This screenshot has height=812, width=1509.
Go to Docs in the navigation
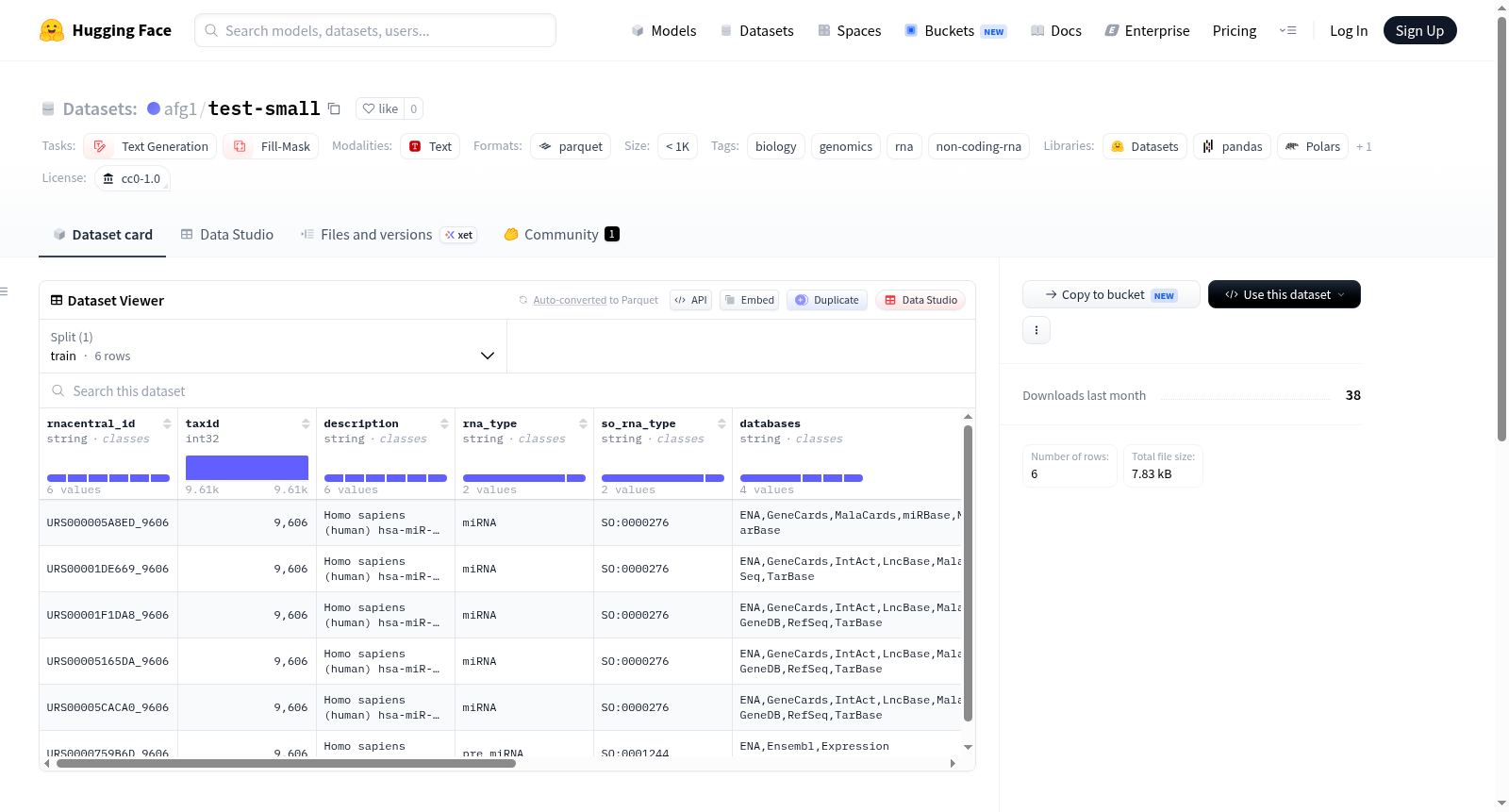1056,30
